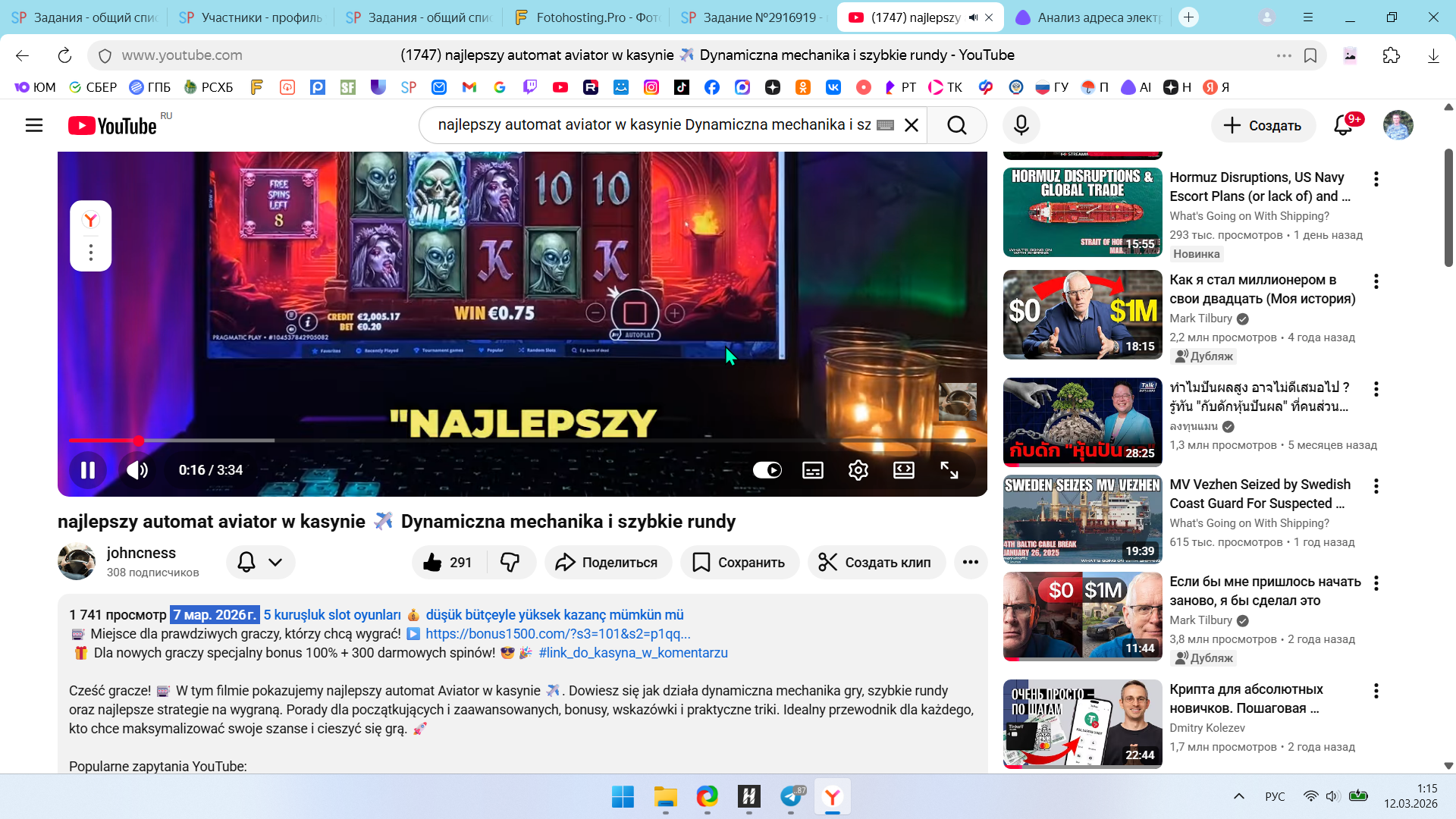This screenshot has width=1456, height=819.
Task: Open the hamburger guide menu
Action: tap(34, 125)
